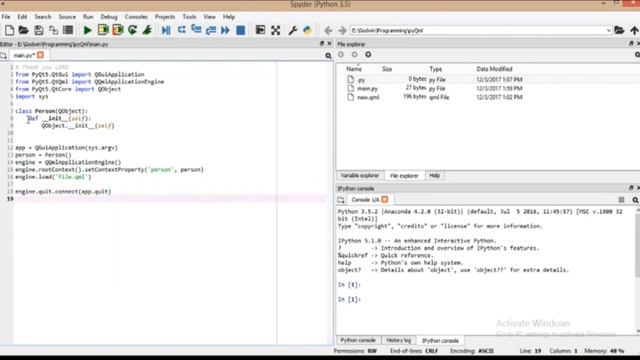Stop debugging with the blue square
The width and height of the screenshot is (640, 360).
[240, 30]
